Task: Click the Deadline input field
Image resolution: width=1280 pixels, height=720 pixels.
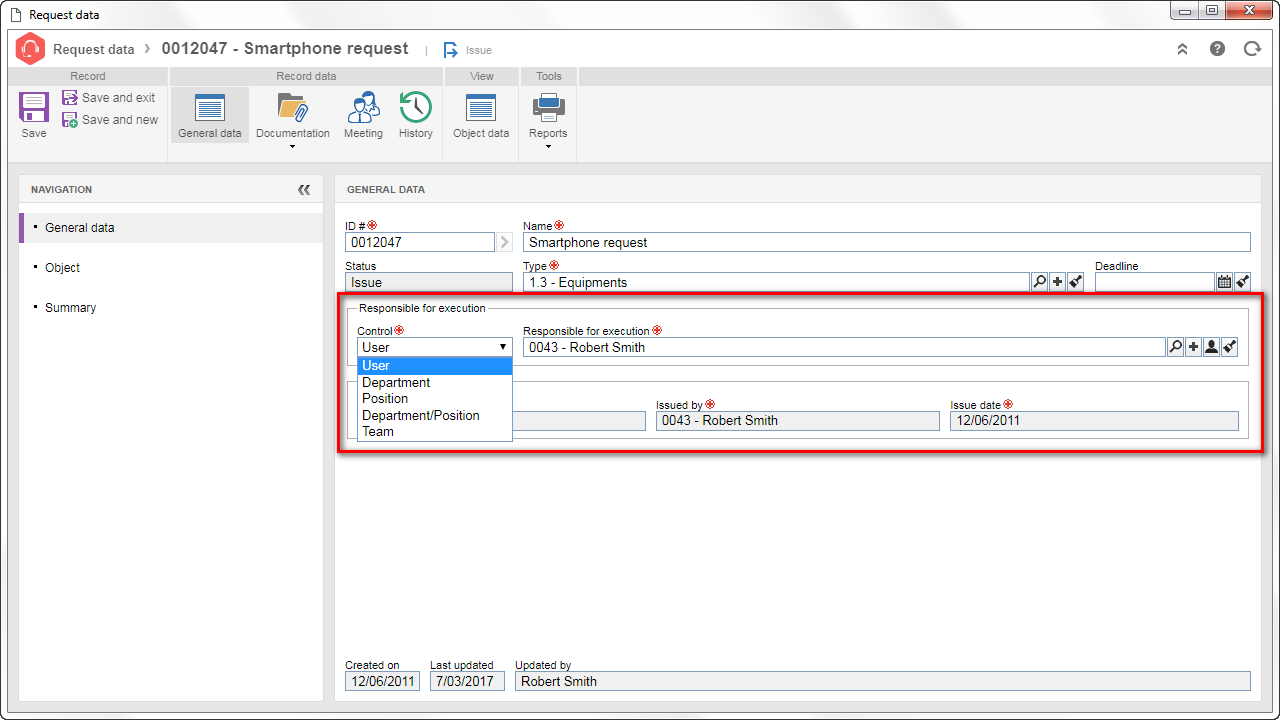Action: pos(1155,282)
